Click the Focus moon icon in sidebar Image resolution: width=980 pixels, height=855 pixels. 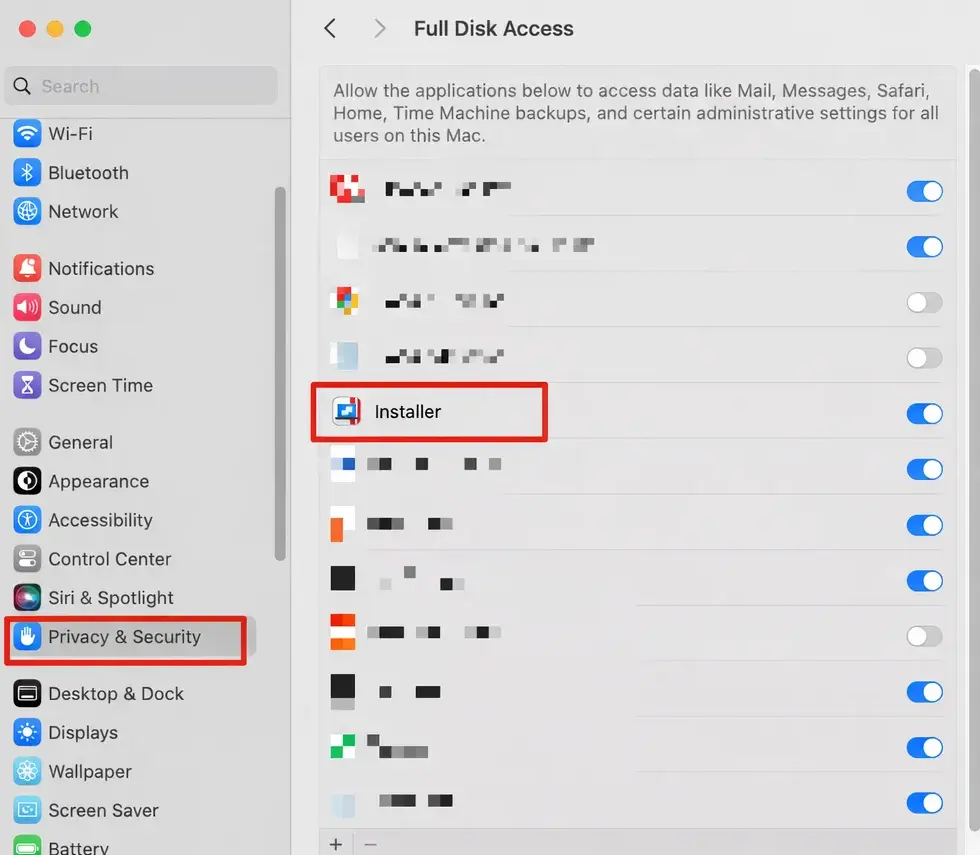(27, 346)
